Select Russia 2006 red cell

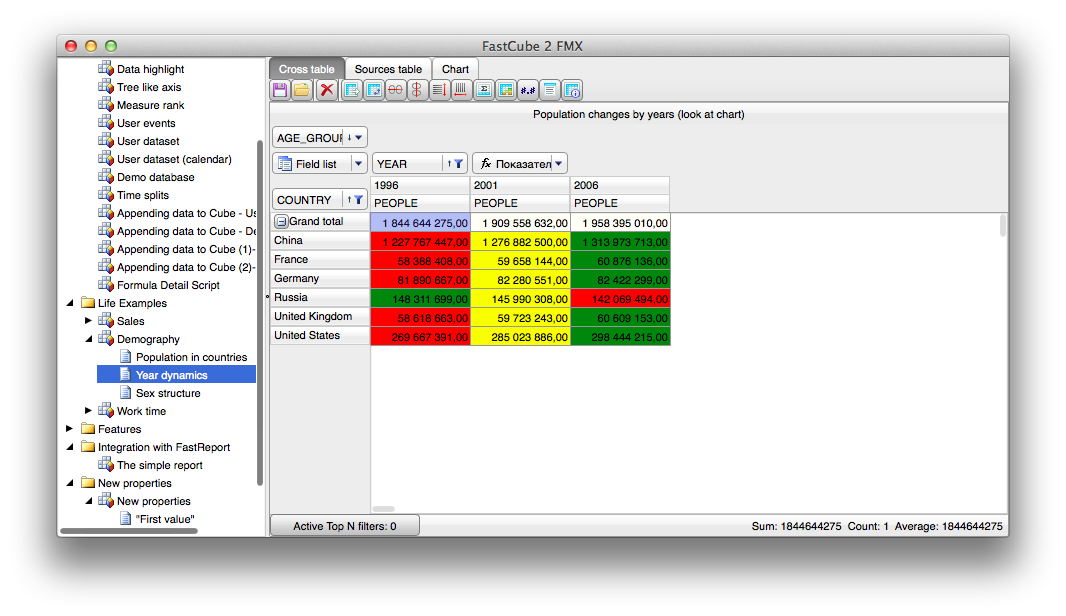point(621,299)
